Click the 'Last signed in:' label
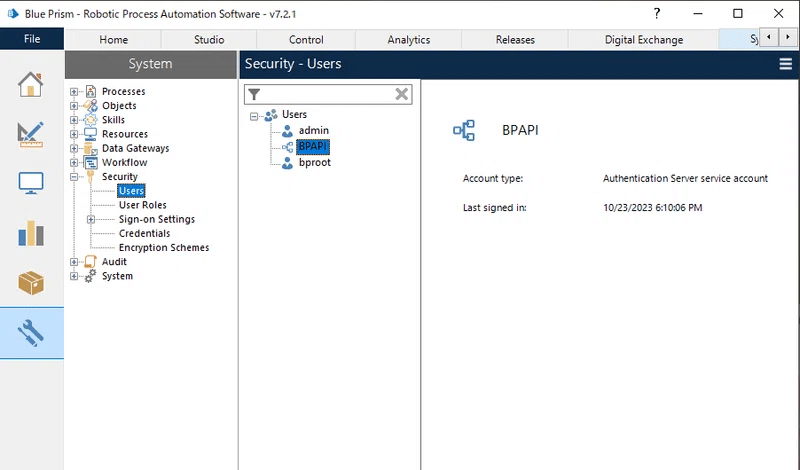Screen dimensions: 800x470 494,208
